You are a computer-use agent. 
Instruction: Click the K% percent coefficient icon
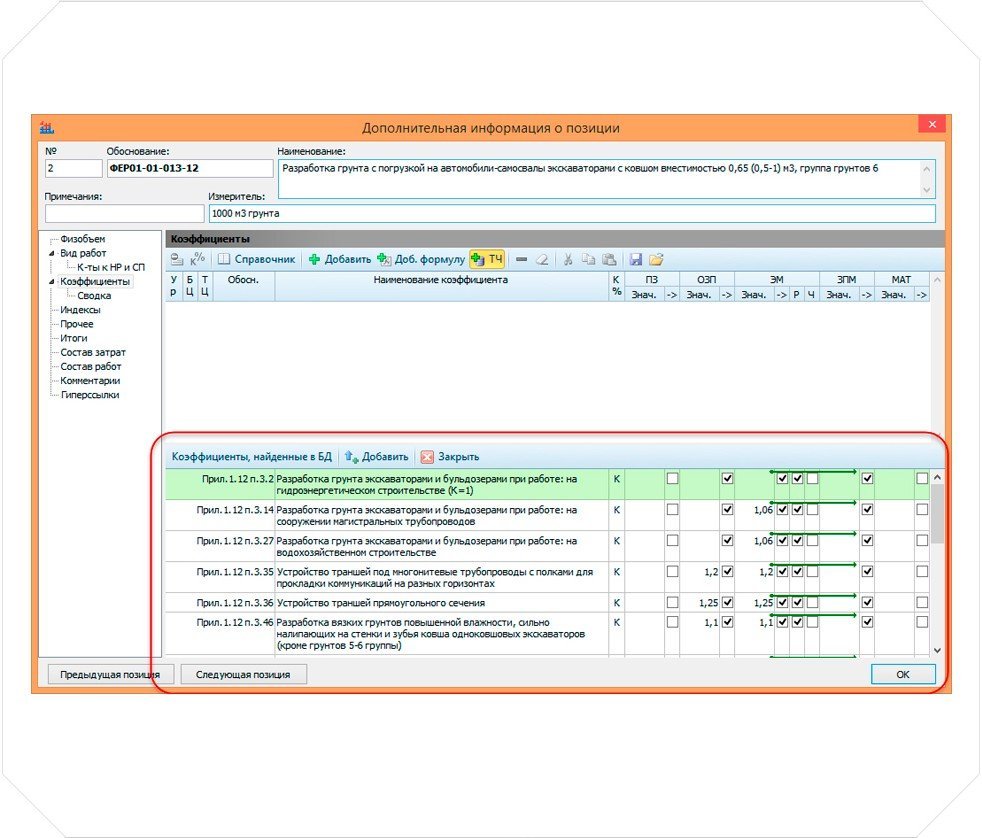(197, 259)
